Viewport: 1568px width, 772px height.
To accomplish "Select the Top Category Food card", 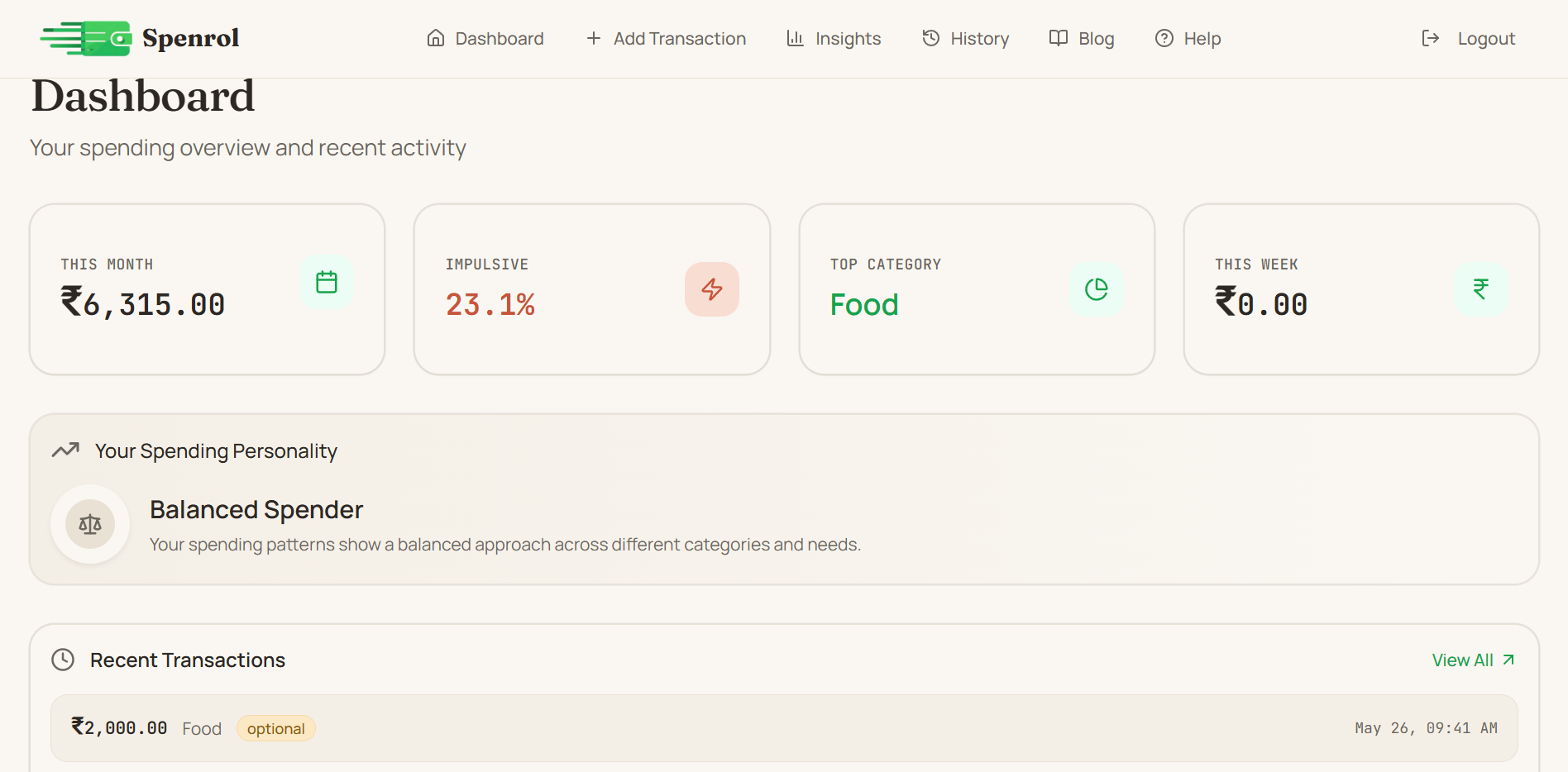I will tap(977, 289).
